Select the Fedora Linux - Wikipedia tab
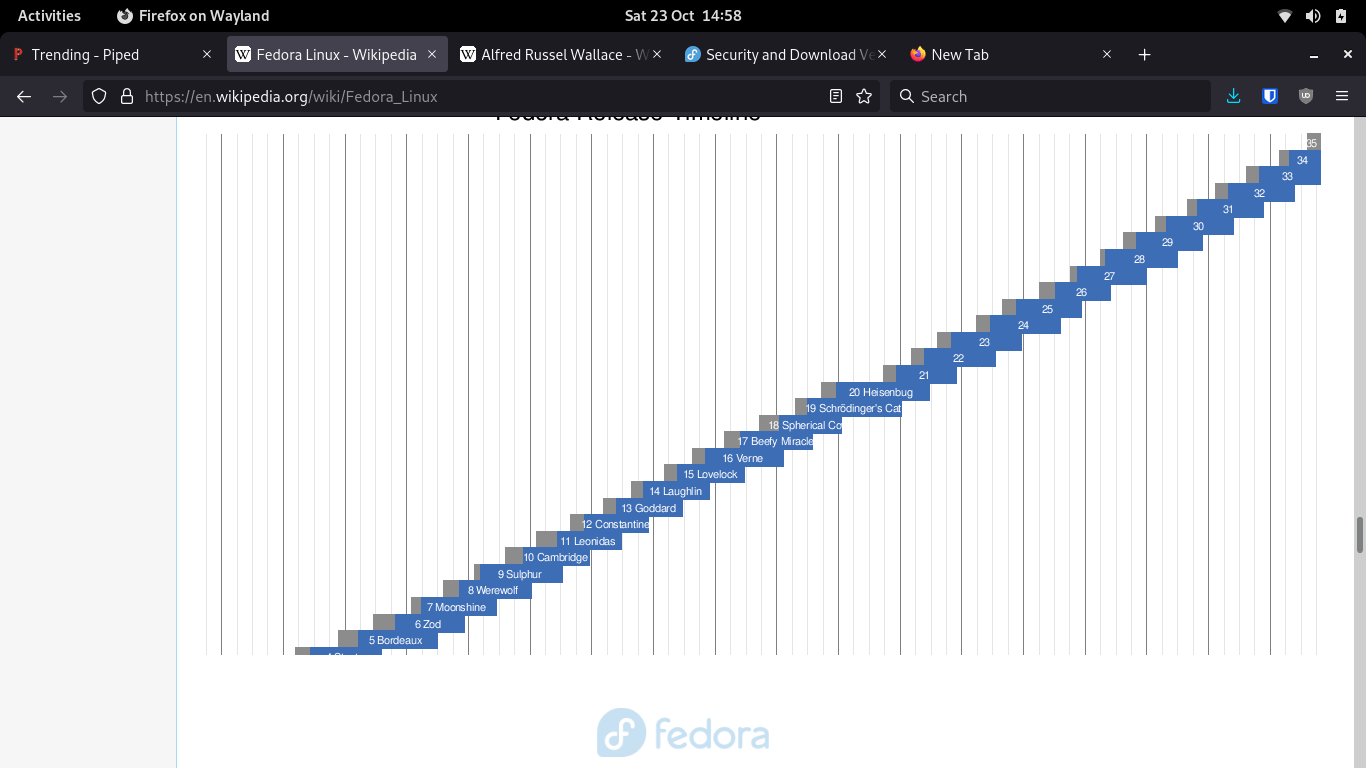1366x768 pixels. 337,55
